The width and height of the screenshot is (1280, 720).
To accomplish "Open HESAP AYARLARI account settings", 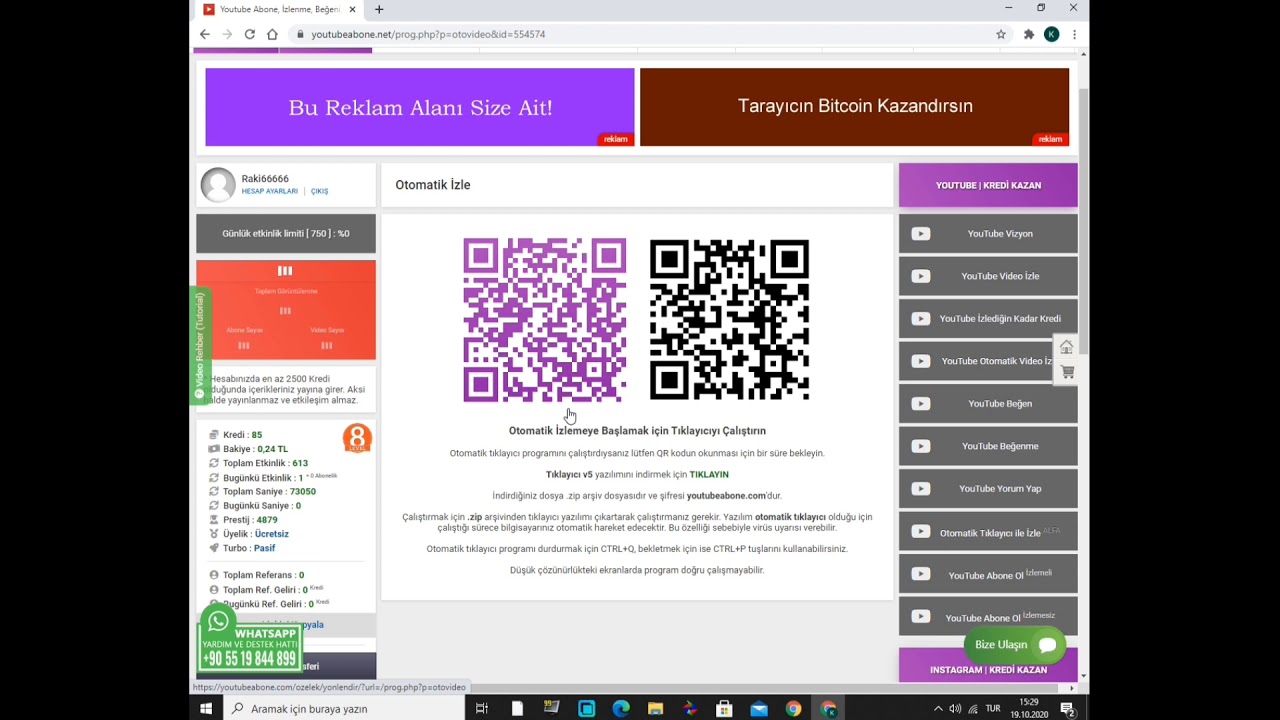I will (270, 191).
